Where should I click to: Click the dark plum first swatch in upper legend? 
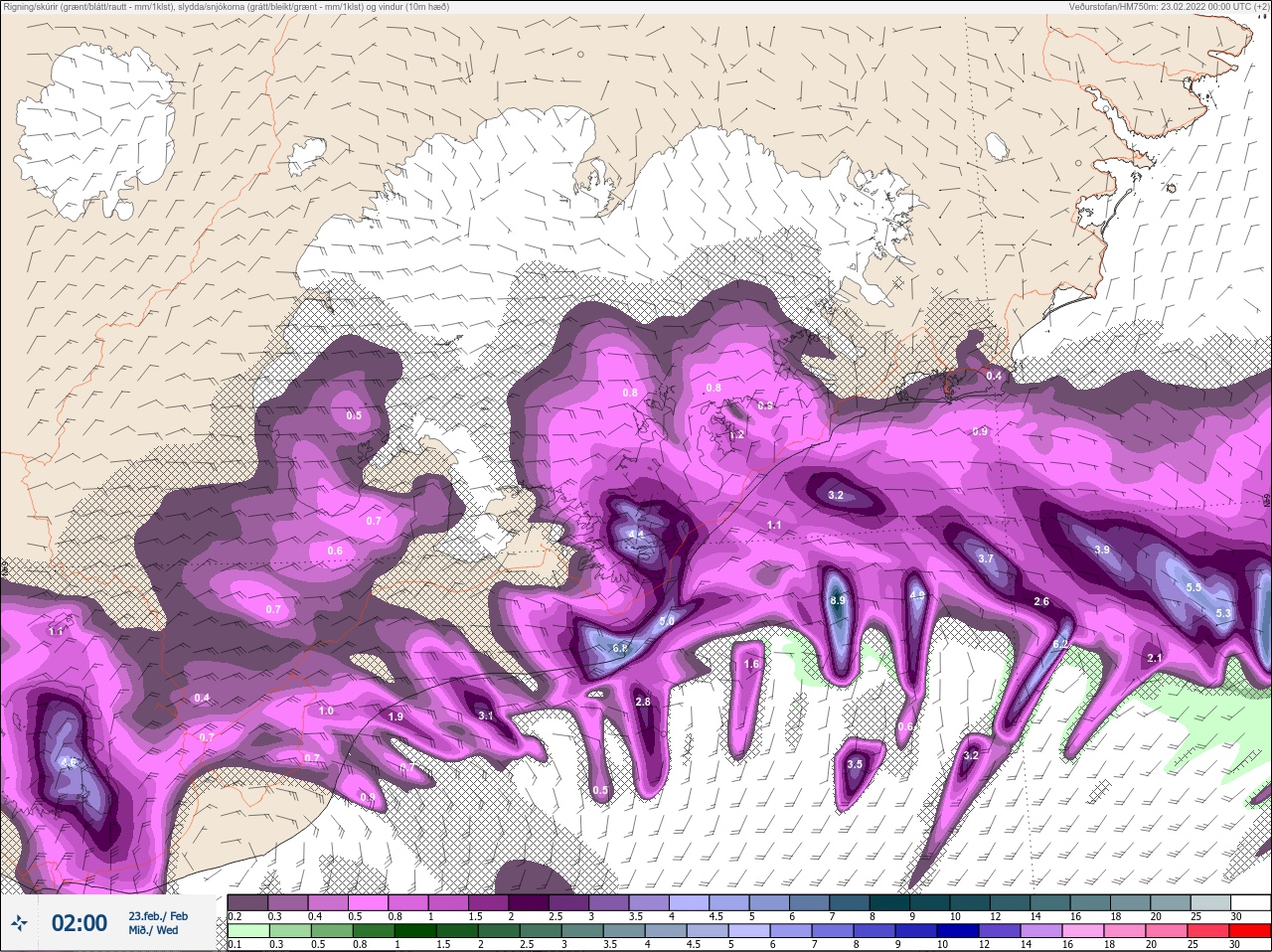(x=247, y=902)
